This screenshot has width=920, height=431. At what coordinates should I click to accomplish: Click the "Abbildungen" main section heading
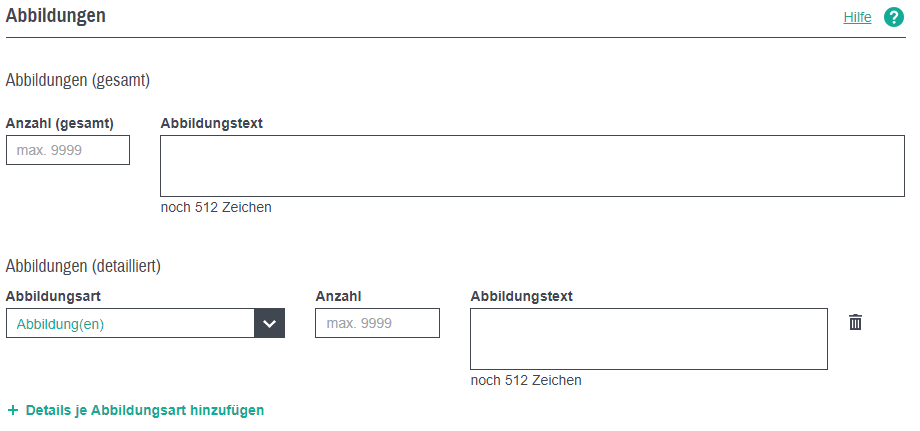tap(56, 16)
